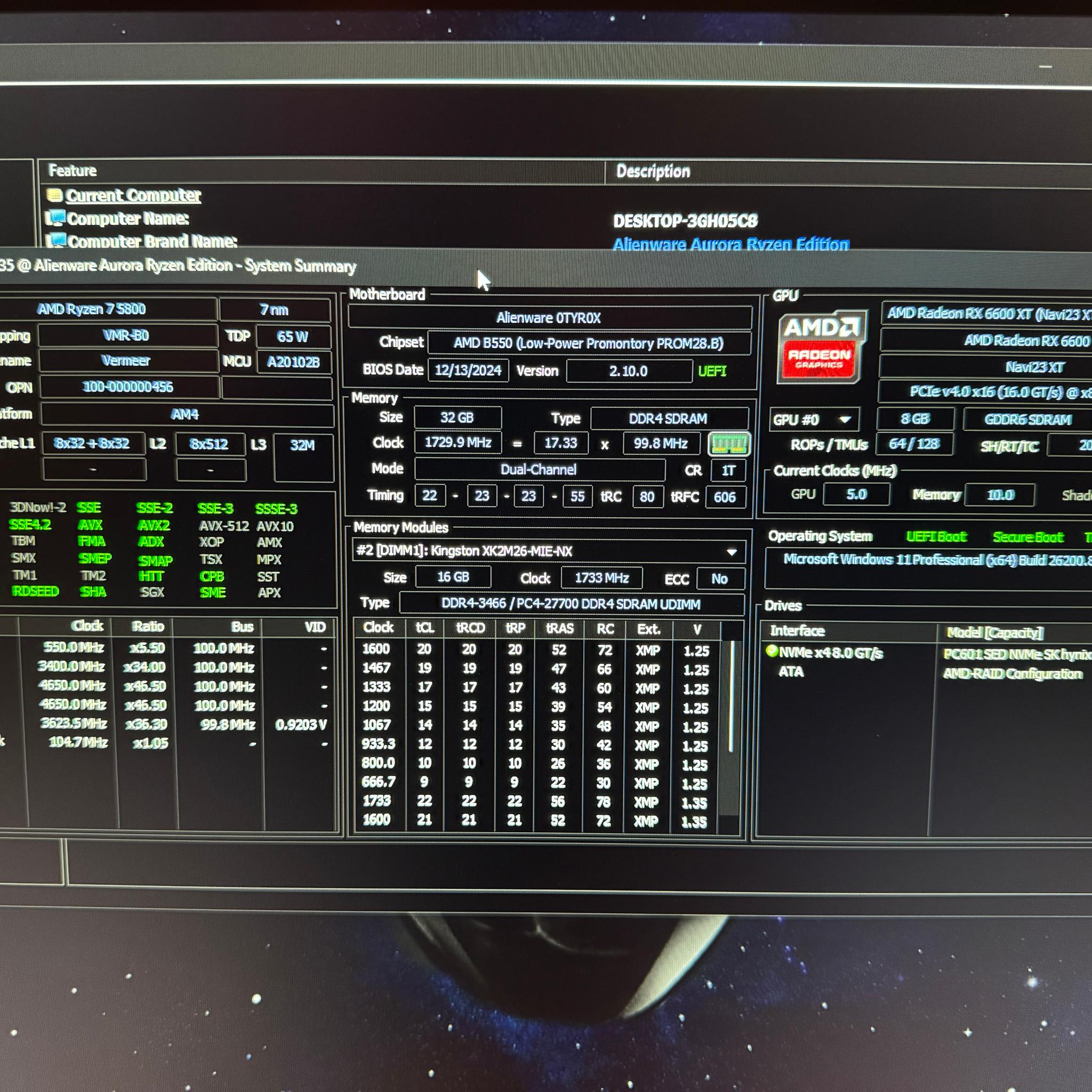Click the 32M L3 cache value
Image resolution: width=1092 pixels, height=1092 pixels.
pos(303,457)
